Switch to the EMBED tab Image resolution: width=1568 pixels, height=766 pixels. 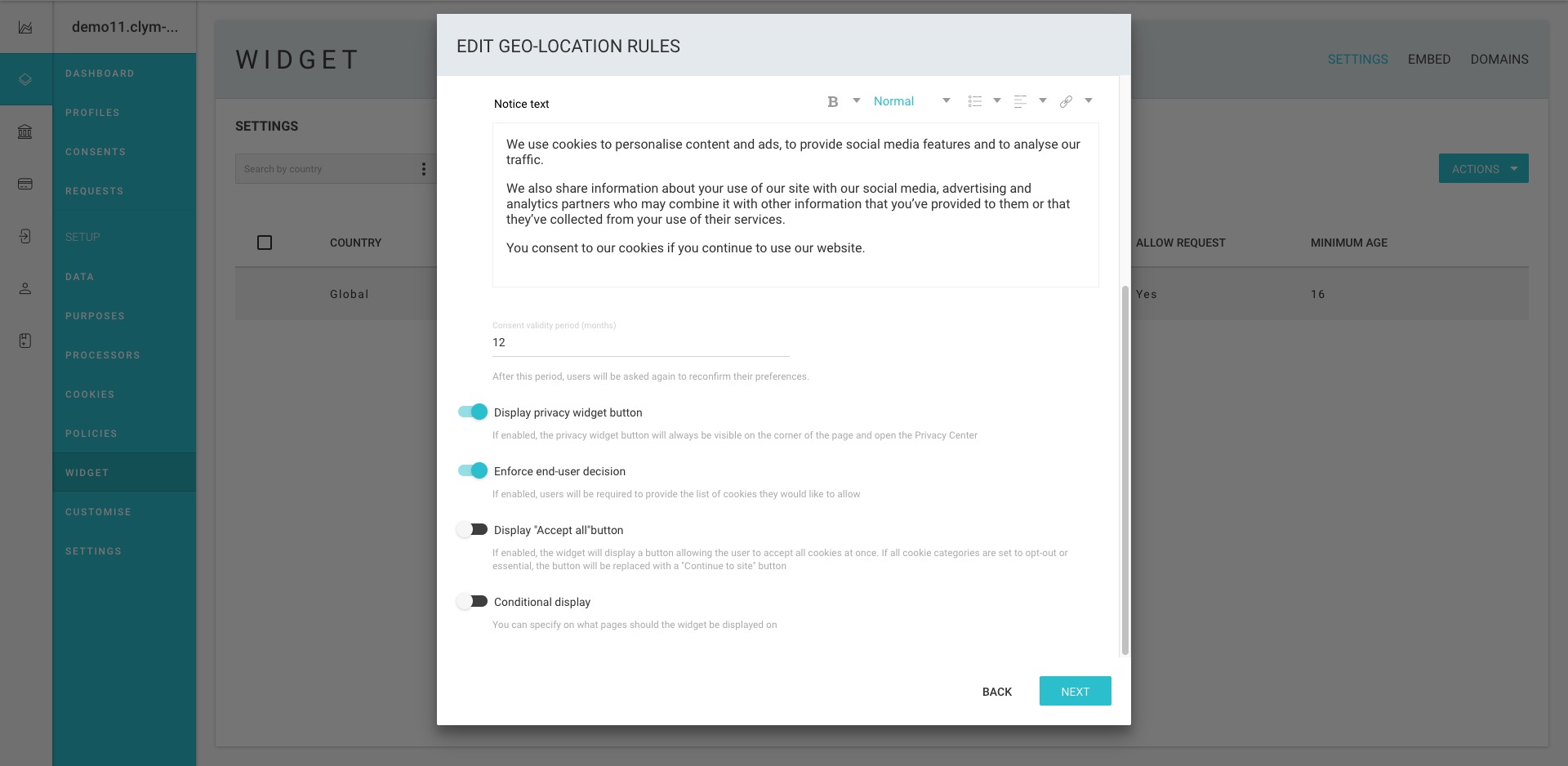(x=1429, y=60)
